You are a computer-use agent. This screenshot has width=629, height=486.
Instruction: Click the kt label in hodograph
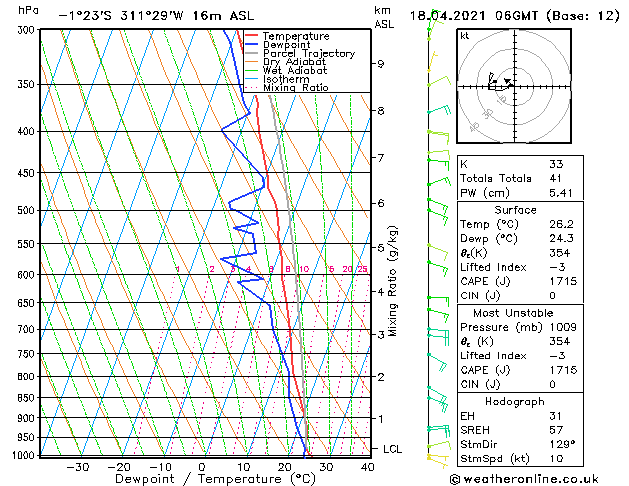click(465, 36)
